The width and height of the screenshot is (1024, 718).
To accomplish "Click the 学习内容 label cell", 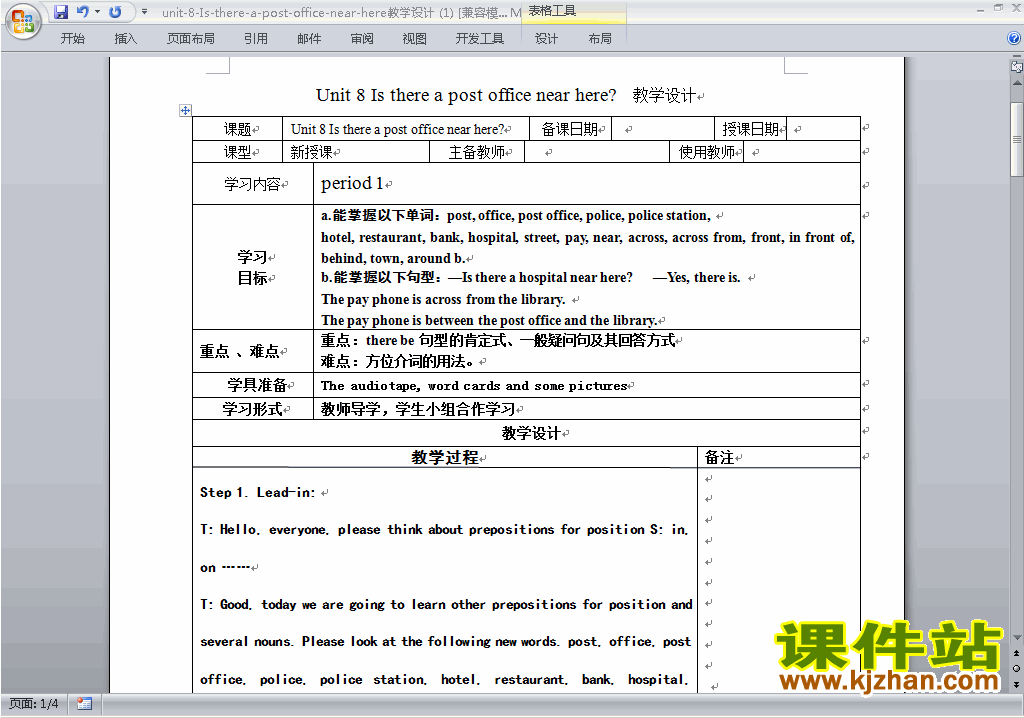I will pos(253,184).
